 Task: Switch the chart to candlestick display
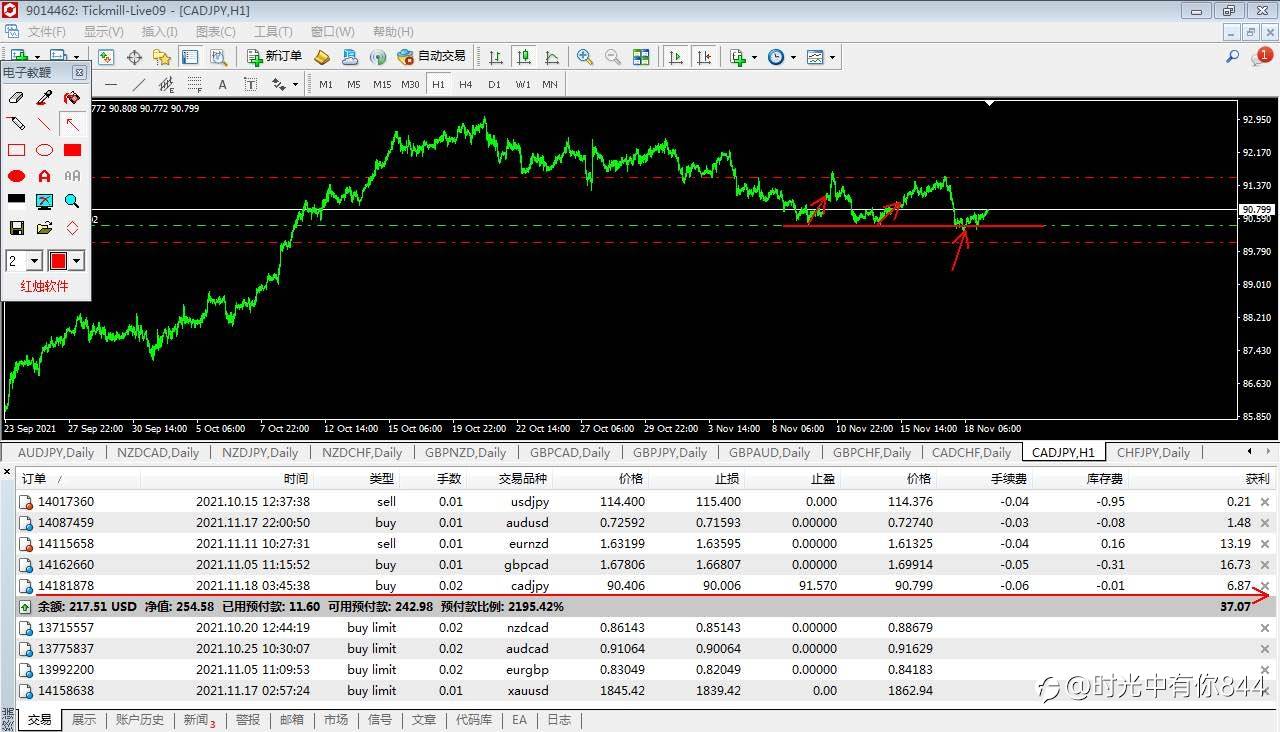pos(523,57)
